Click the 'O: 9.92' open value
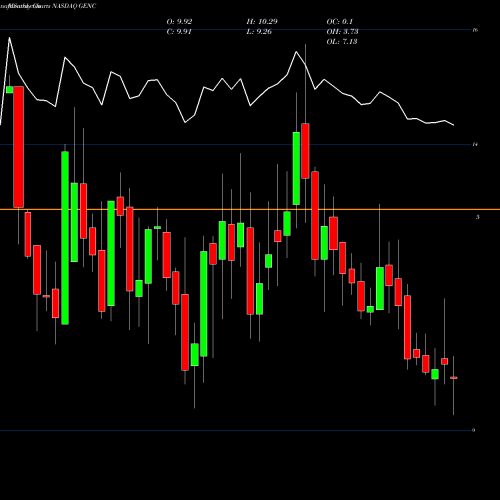Screen dimensions: 500x500 click(179, 22)
